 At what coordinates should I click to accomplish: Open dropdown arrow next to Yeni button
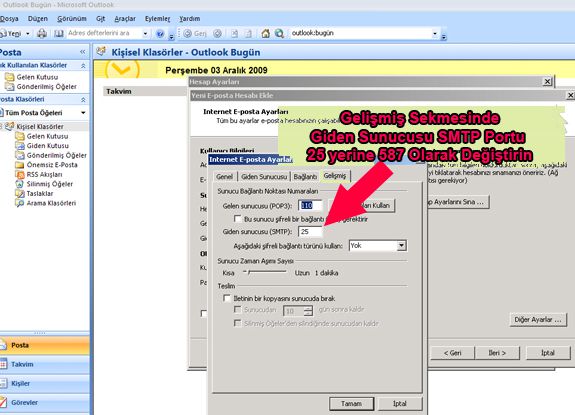(28, 33)
